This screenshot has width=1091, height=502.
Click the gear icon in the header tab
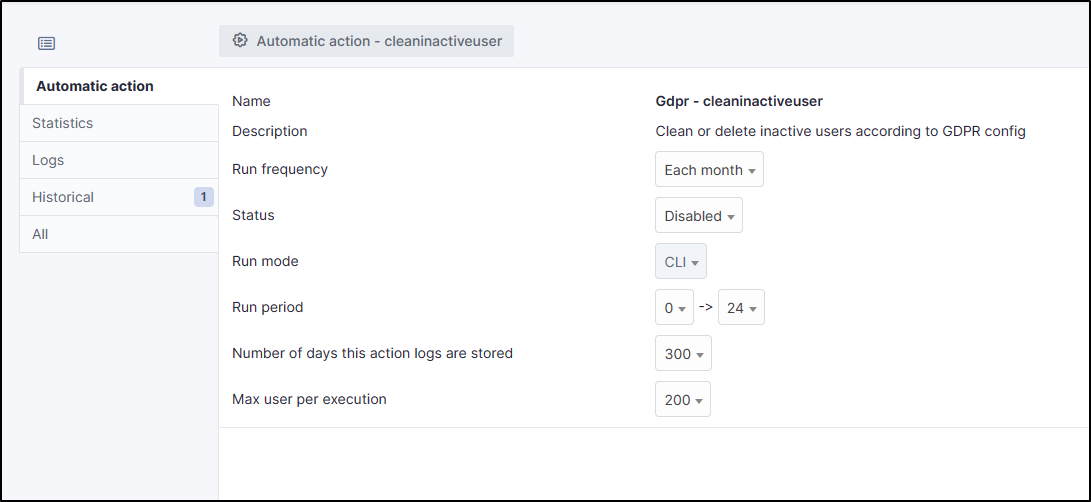[239, 41]
